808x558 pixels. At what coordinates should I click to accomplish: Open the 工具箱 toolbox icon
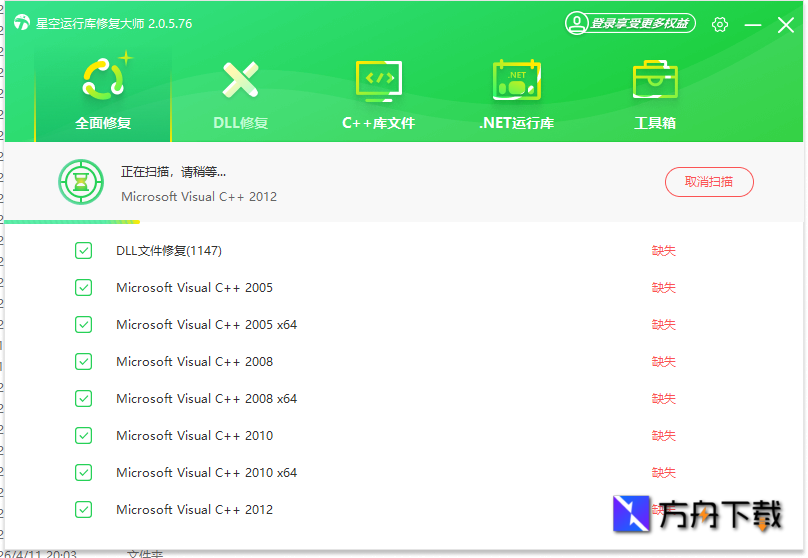(655, 79)
